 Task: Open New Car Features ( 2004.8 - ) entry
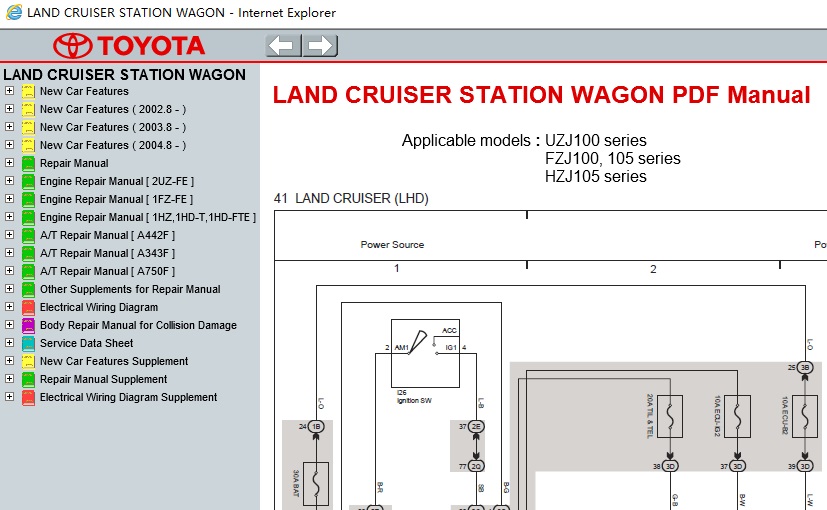(x=113, y=145)
